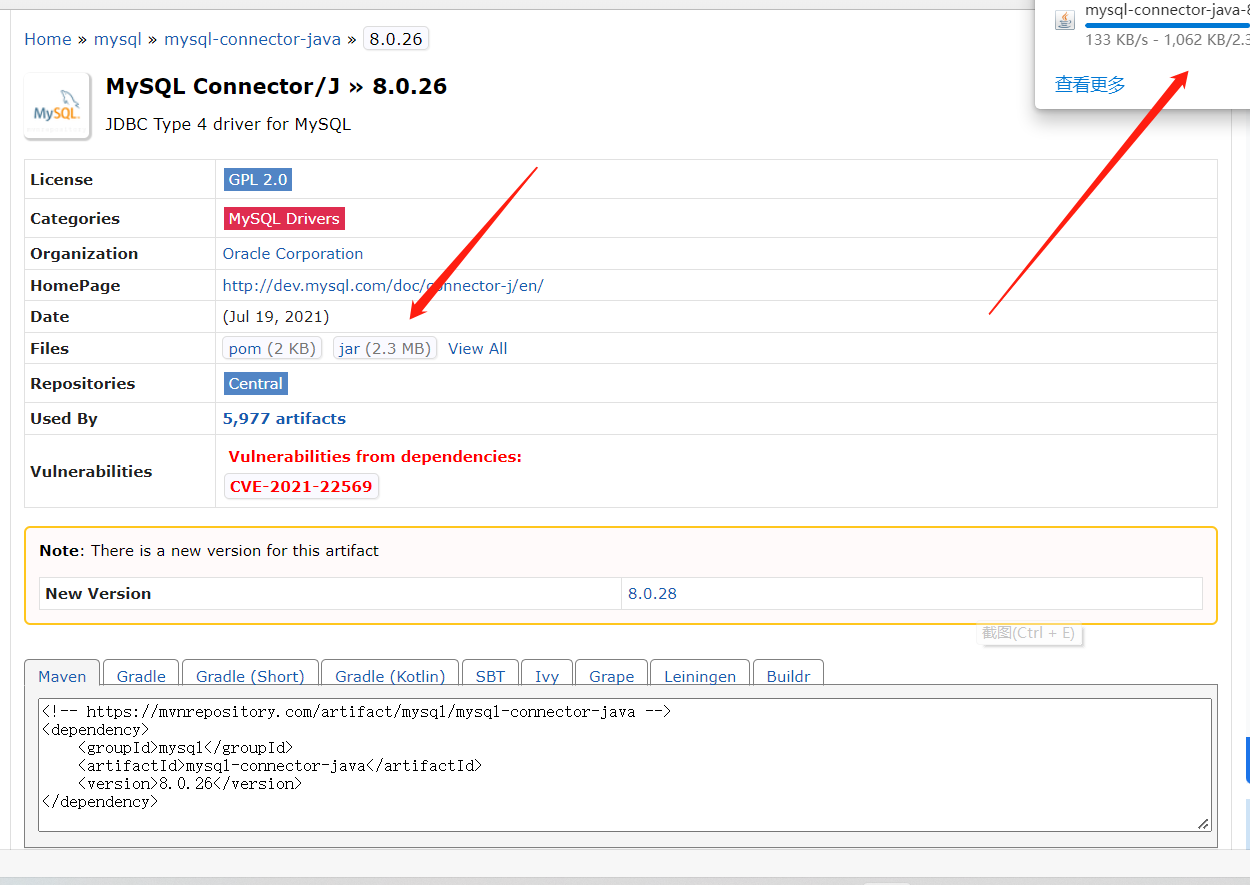Switch to the Gradle (Kotlin) tab
This screenshot has width=1250, height=885.
pos(390,676)
